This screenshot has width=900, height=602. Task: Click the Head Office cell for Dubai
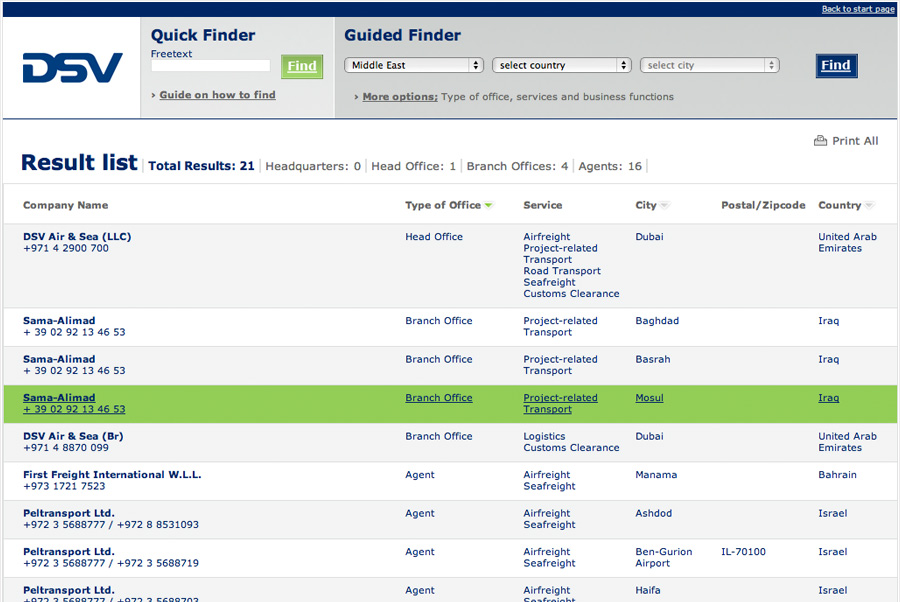pos(434,236)
